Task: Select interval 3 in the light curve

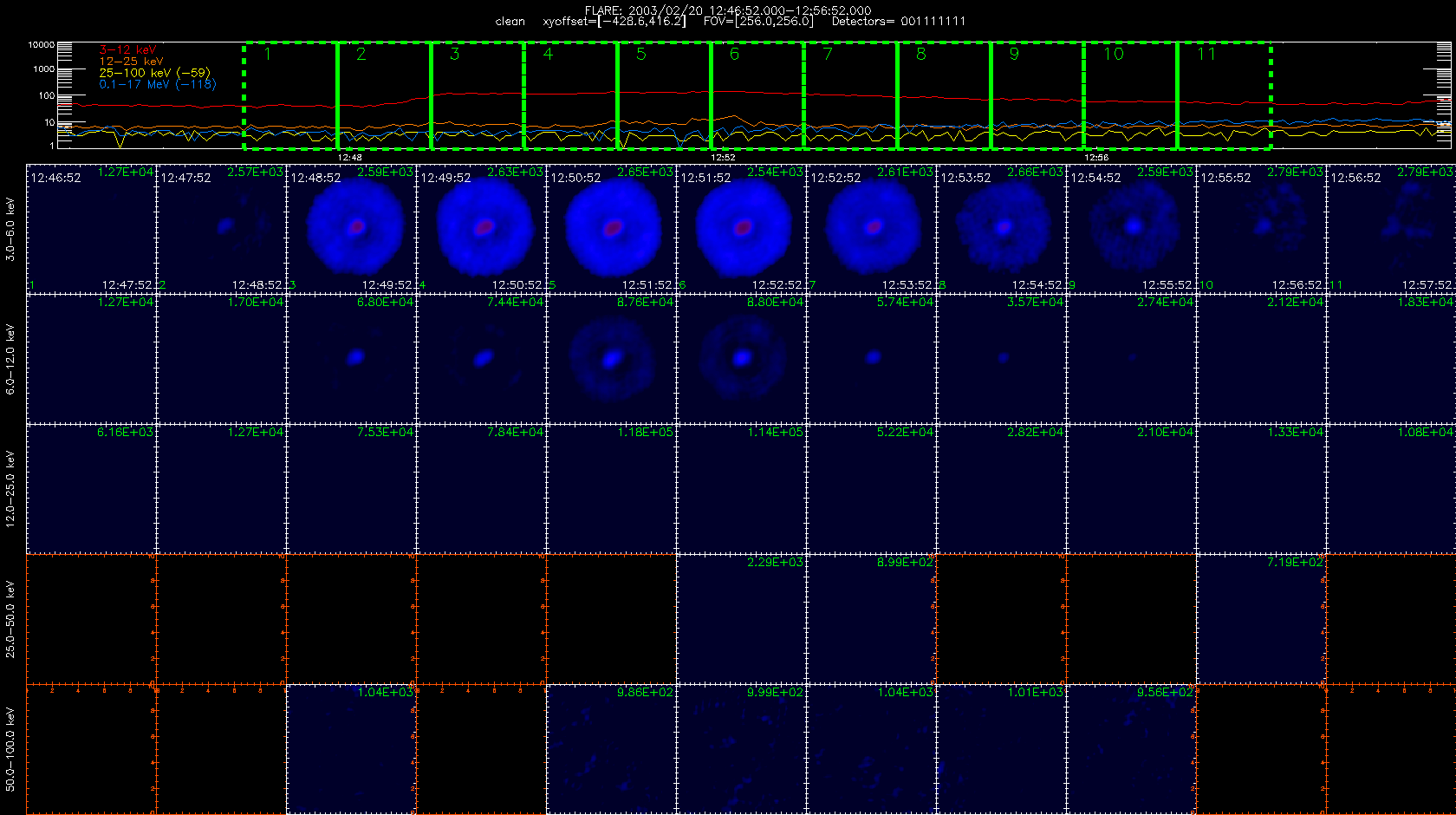Action: click(478, 95)
